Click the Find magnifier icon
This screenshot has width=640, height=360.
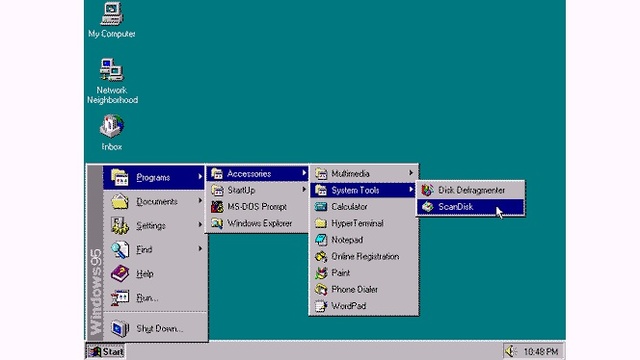pos(120,250)
